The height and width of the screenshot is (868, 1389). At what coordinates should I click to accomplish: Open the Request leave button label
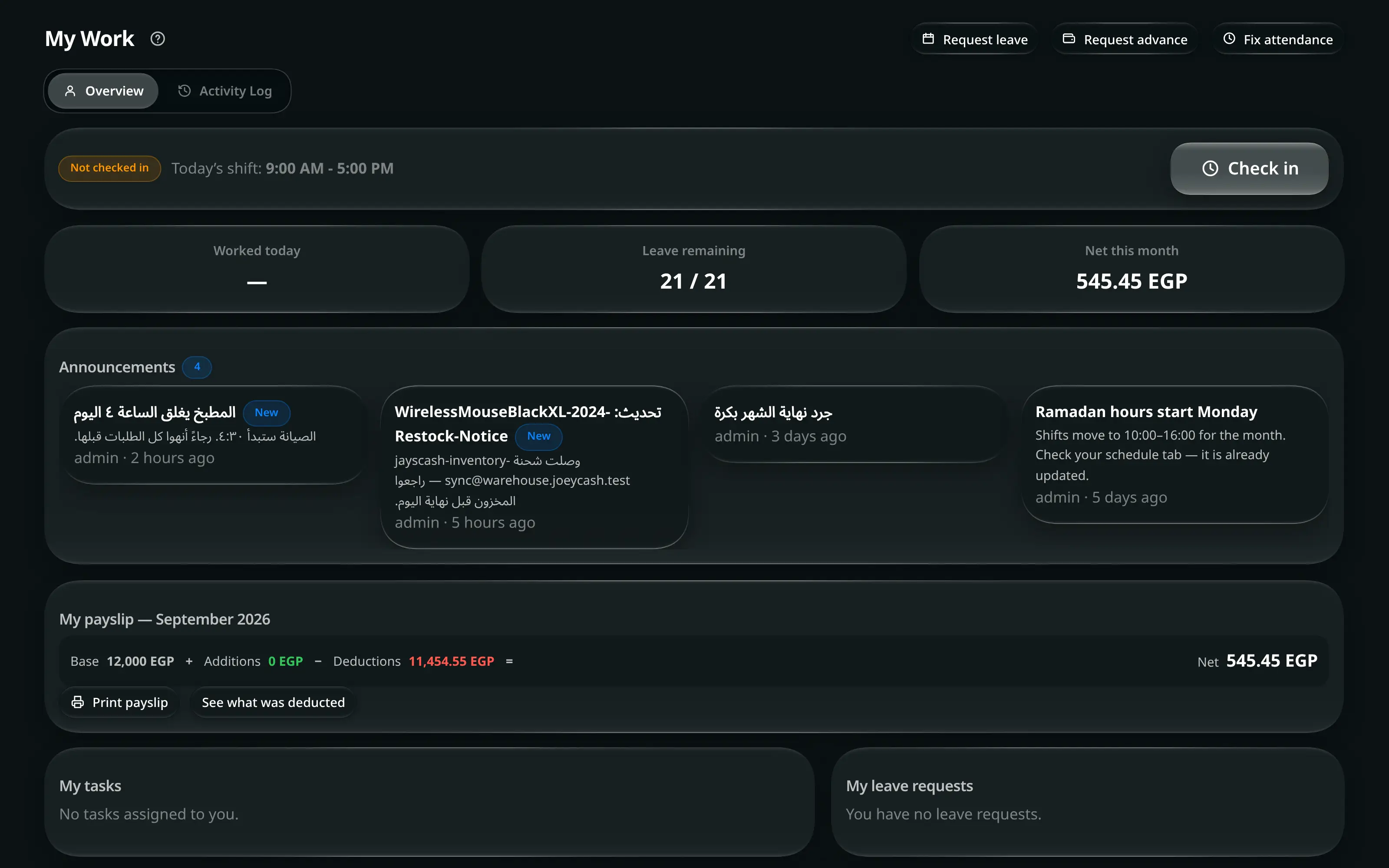[985, 39]
